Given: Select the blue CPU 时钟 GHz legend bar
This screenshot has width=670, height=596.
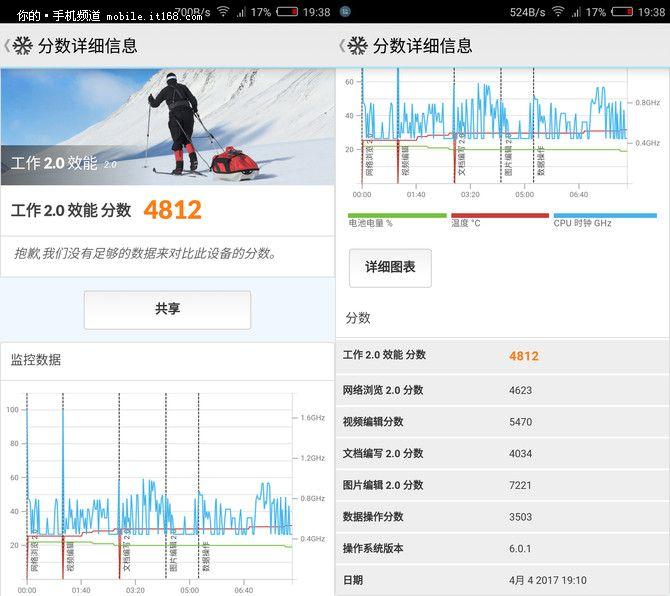Looking at the screenshot, I should tap(605, 215).
